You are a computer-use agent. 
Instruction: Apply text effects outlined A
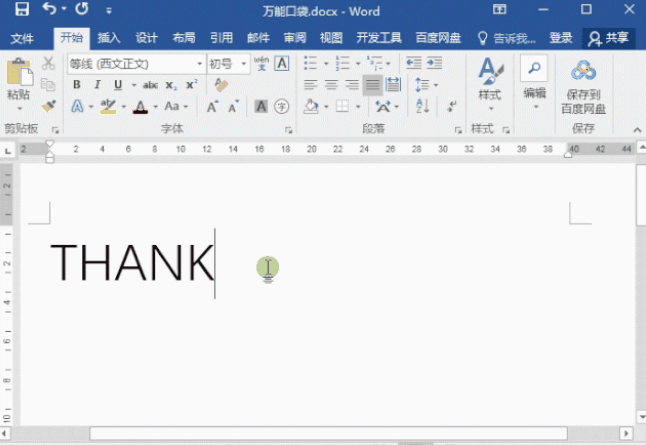[x=77, y=106]
